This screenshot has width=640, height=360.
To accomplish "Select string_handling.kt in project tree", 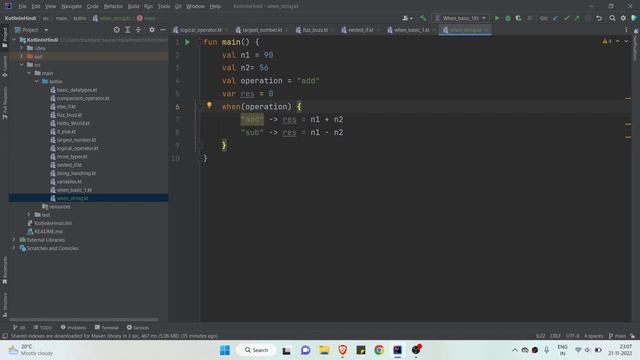I will click(x=76, y=173).
